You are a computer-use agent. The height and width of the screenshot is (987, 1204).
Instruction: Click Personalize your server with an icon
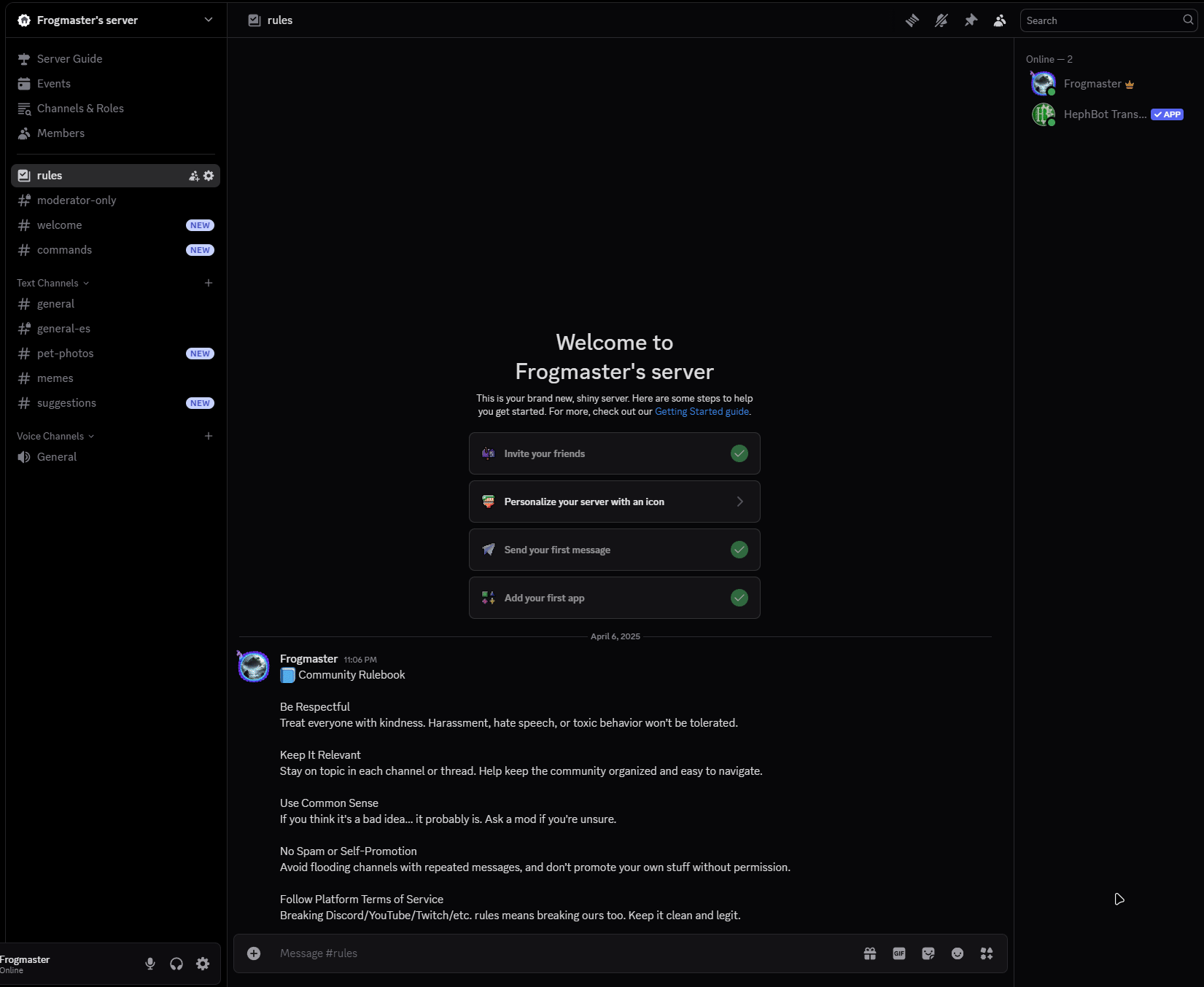[x=614, y=501]
